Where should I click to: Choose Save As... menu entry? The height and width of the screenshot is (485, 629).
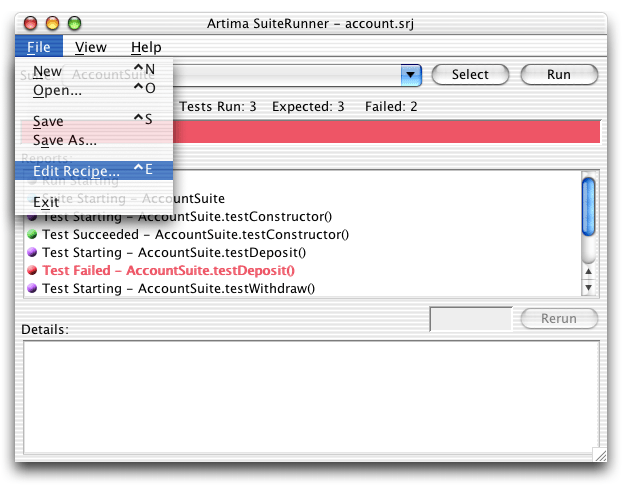[94, 140]
